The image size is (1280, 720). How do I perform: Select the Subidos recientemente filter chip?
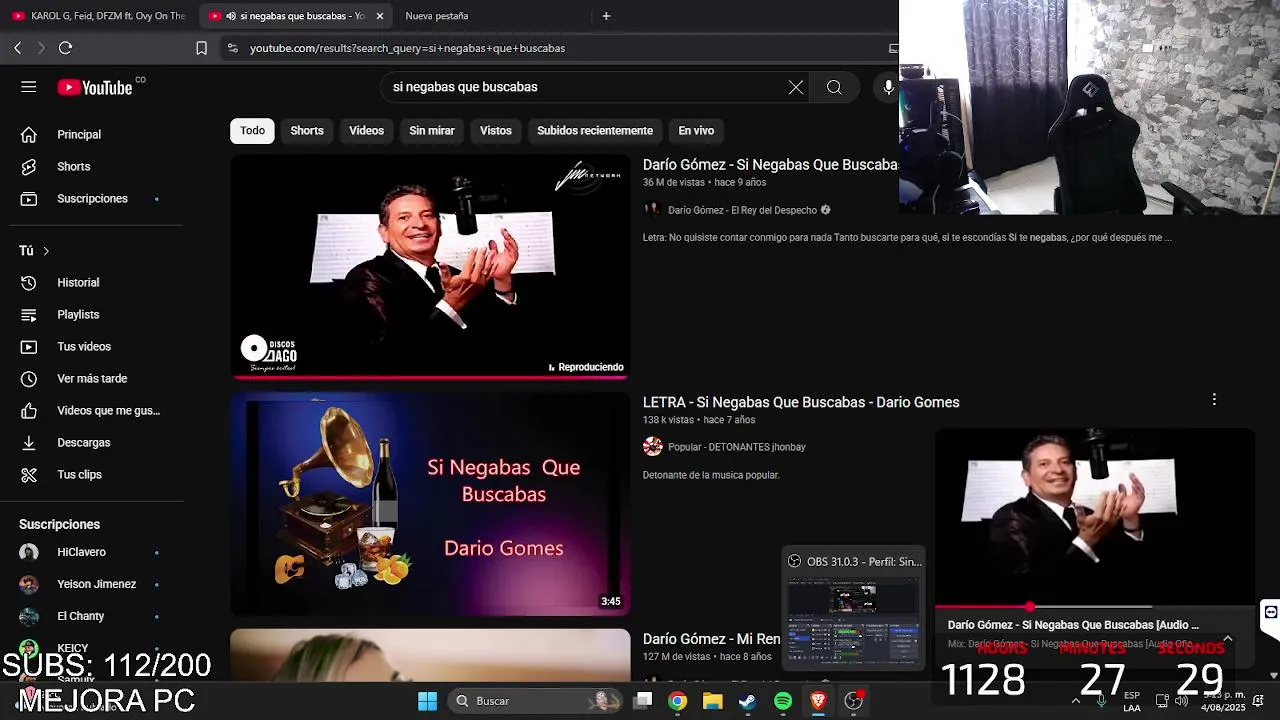tap(595, 131)
